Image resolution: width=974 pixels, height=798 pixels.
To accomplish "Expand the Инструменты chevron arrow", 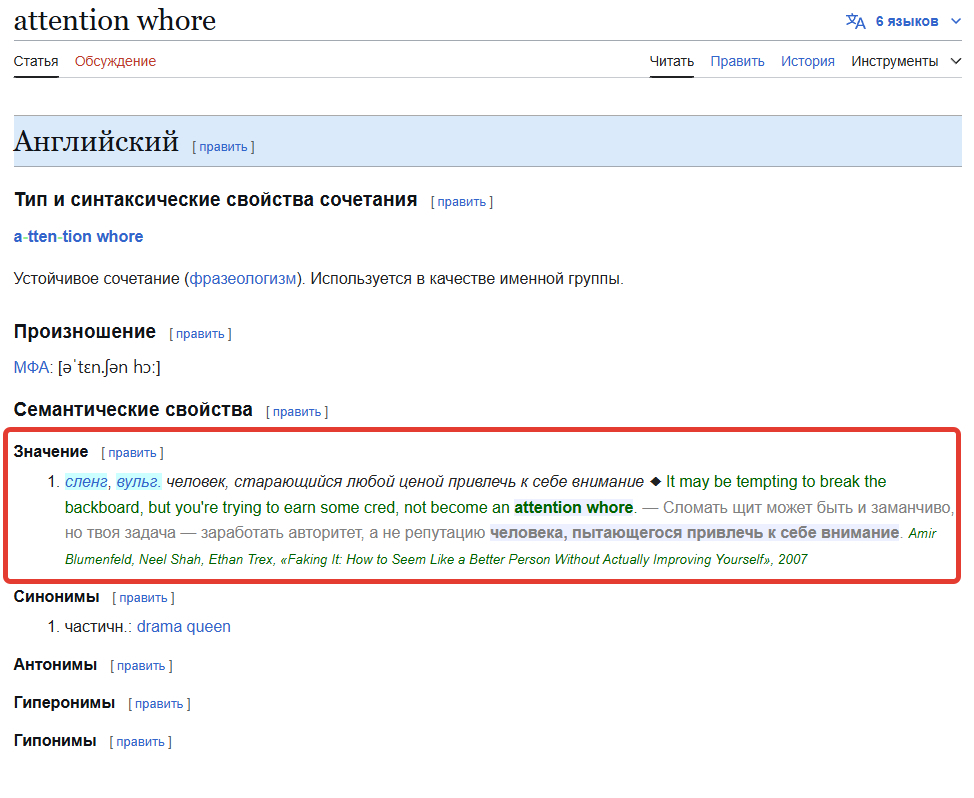I will tap(956, 61).
